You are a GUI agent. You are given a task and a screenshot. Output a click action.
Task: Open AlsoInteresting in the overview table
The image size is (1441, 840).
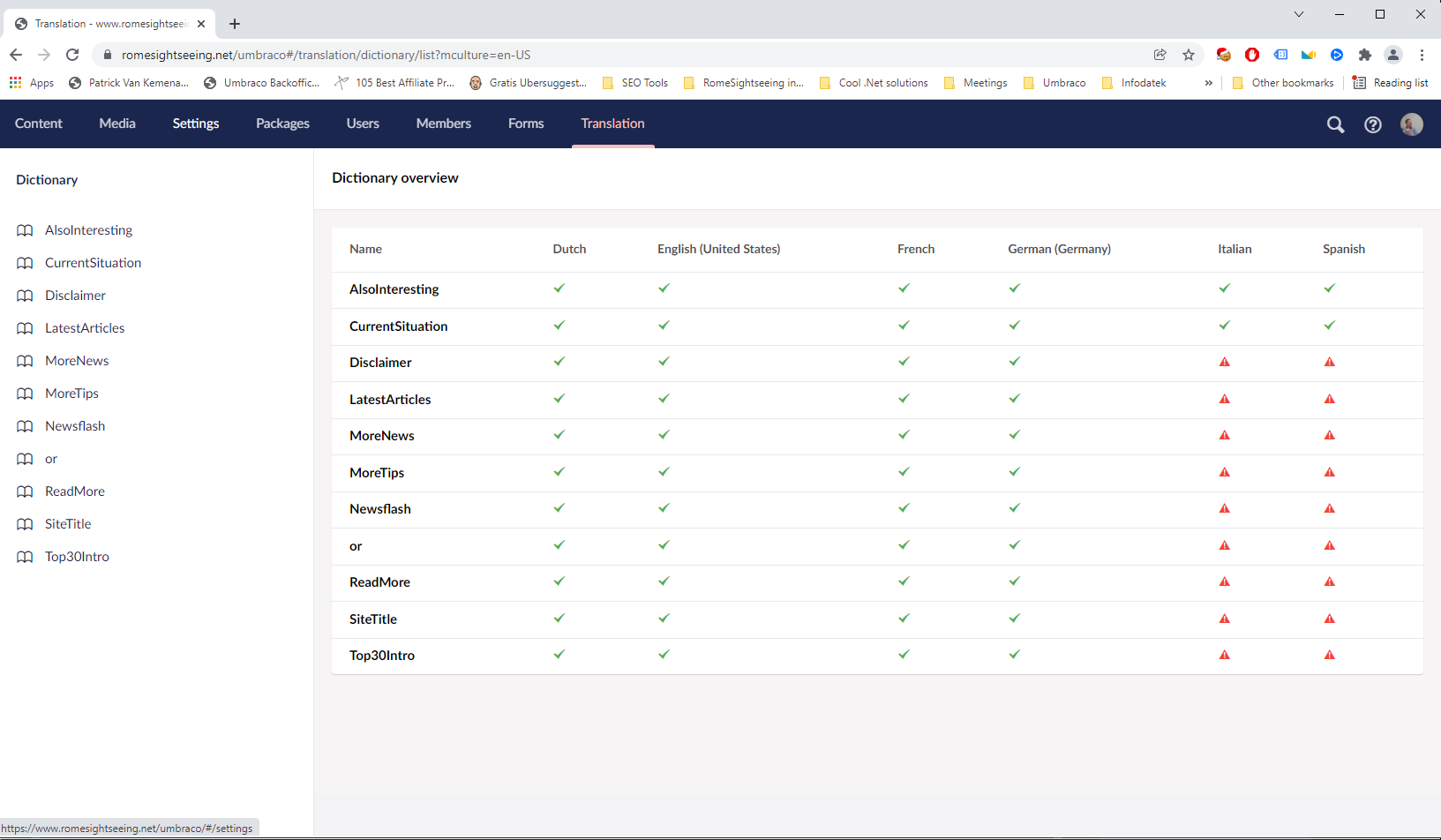click(394, 289)
